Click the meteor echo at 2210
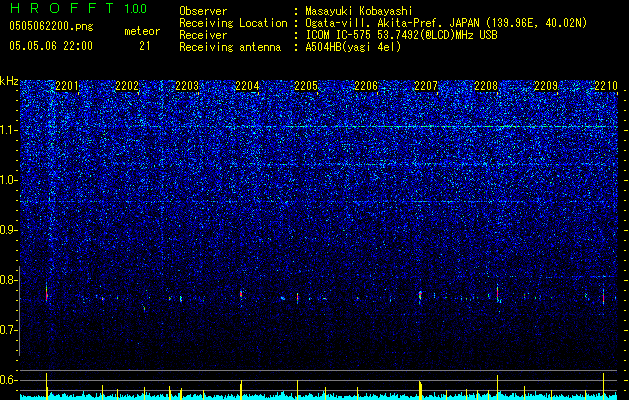Screen dimensions: 629x400 (603, 297)
